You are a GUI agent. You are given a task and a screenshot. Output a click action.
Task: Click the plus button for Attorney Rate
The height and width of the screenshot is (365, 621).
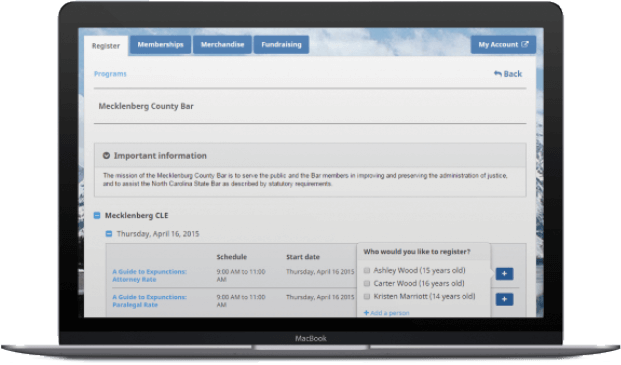coord(504,274)
